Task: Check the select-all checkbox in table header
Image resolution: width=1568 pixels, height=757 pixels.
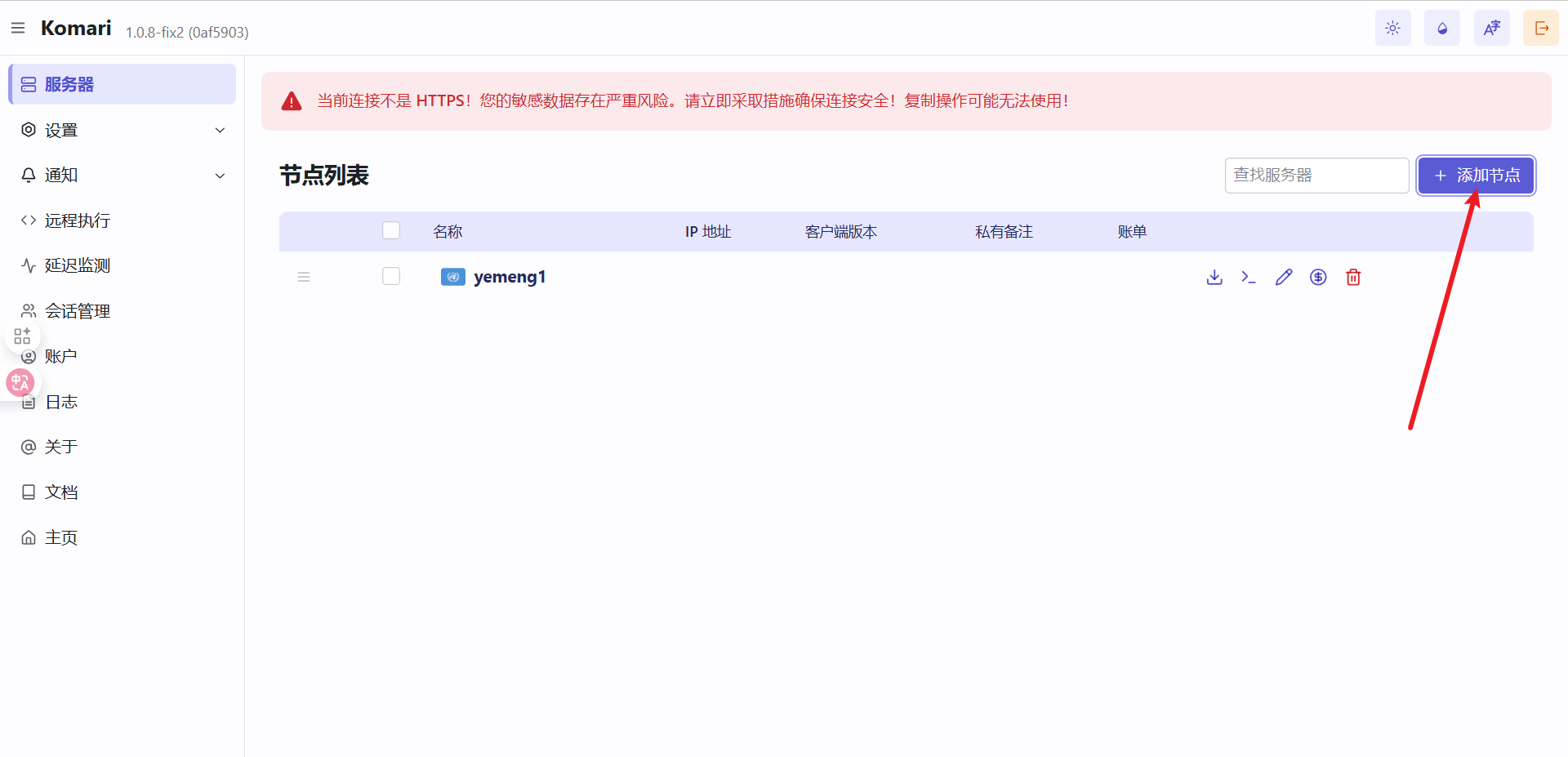Action: coord(391,231)
